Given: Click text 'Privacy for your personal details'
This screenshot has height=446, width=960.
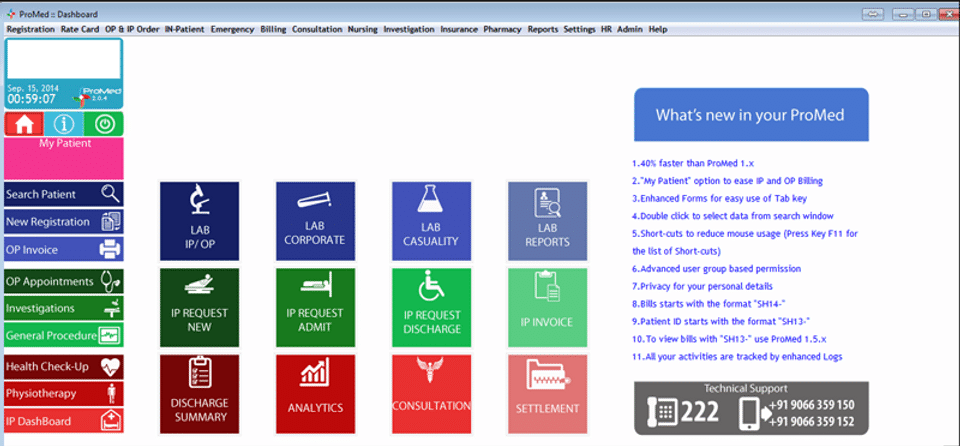Looking at the screenshot, I should click(x=702, y=286).
